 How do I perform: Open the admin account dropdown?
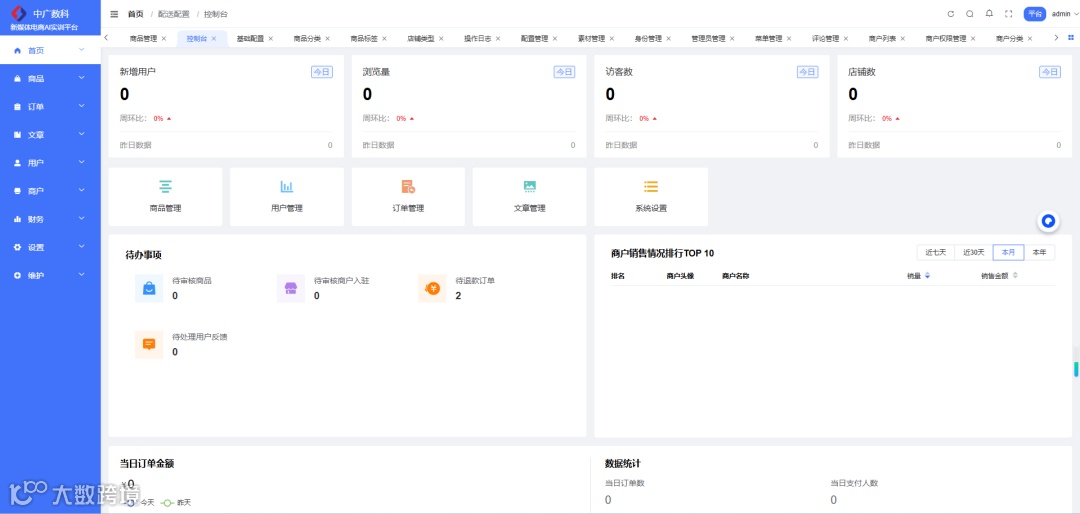coord(1064,14)
